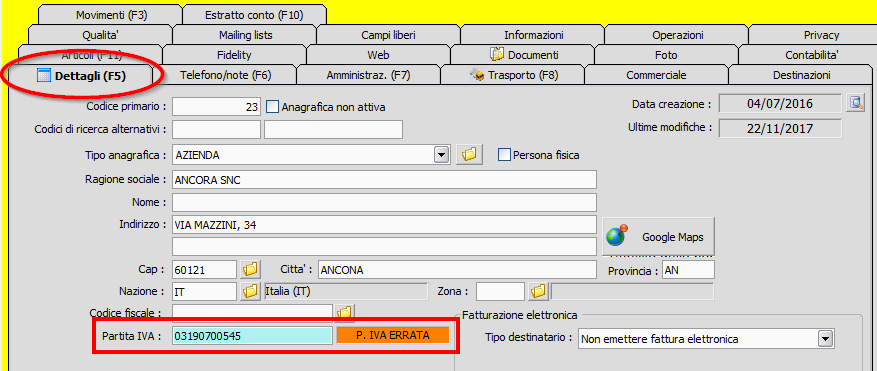Screen dimensions: 877x371
Task: Open the Telefono/note (F6) tab
Action: (x=224, y=75)
